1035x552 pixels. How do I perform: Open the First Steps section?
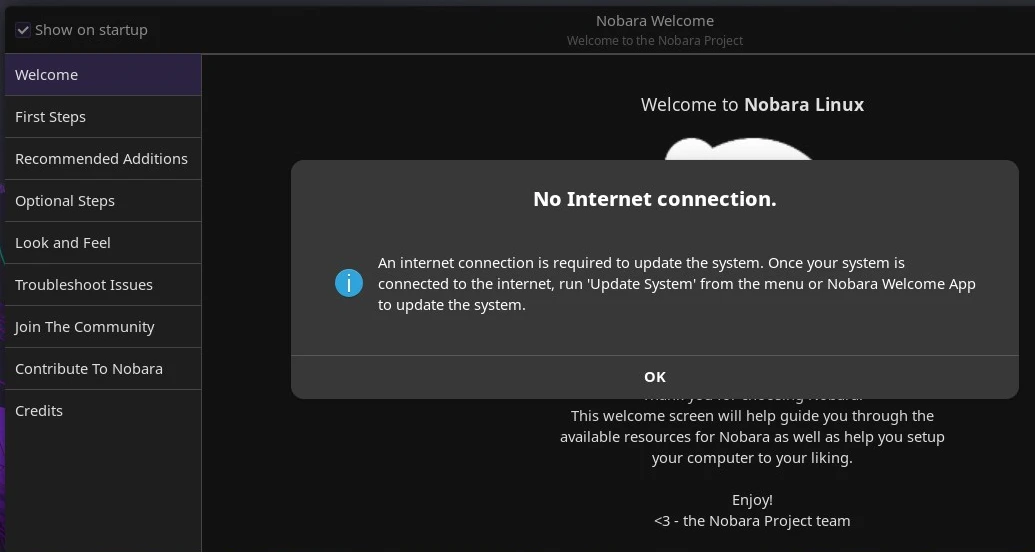[x=103, y=117]
